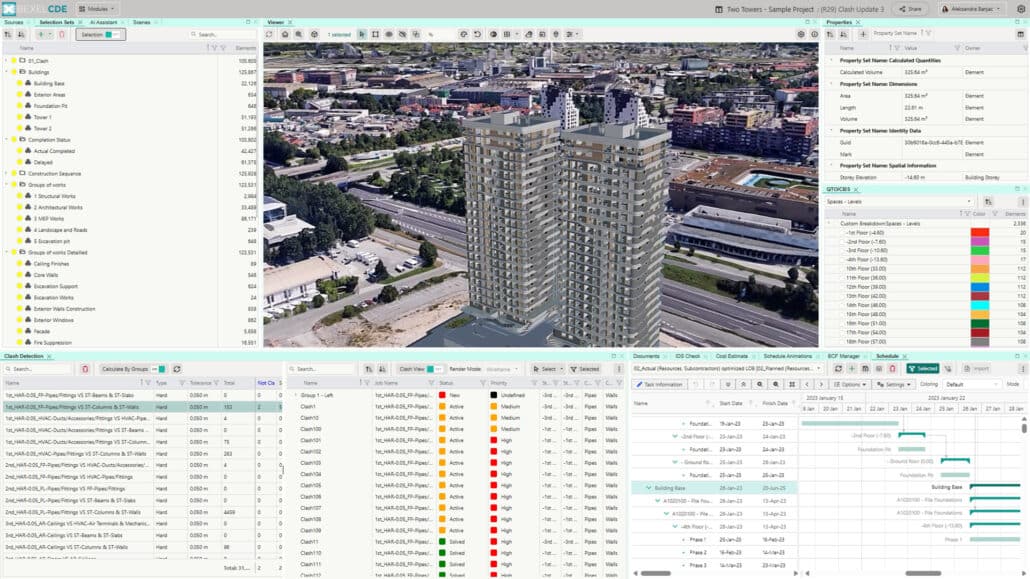Click the Task Information button
This screenshot has height=579, width=1030.
pos(660,384)
